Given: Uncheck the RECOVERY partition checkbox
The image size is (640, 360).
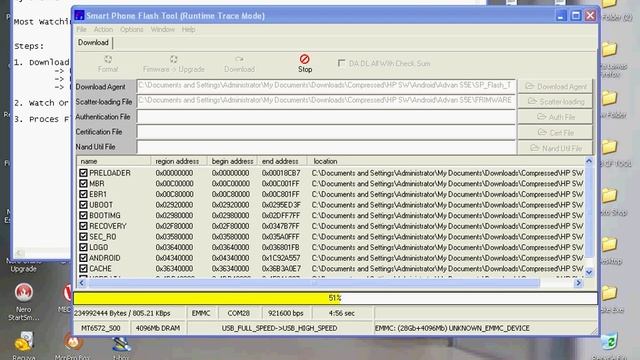Looking at the screenshot, I should tap(83, 226).
